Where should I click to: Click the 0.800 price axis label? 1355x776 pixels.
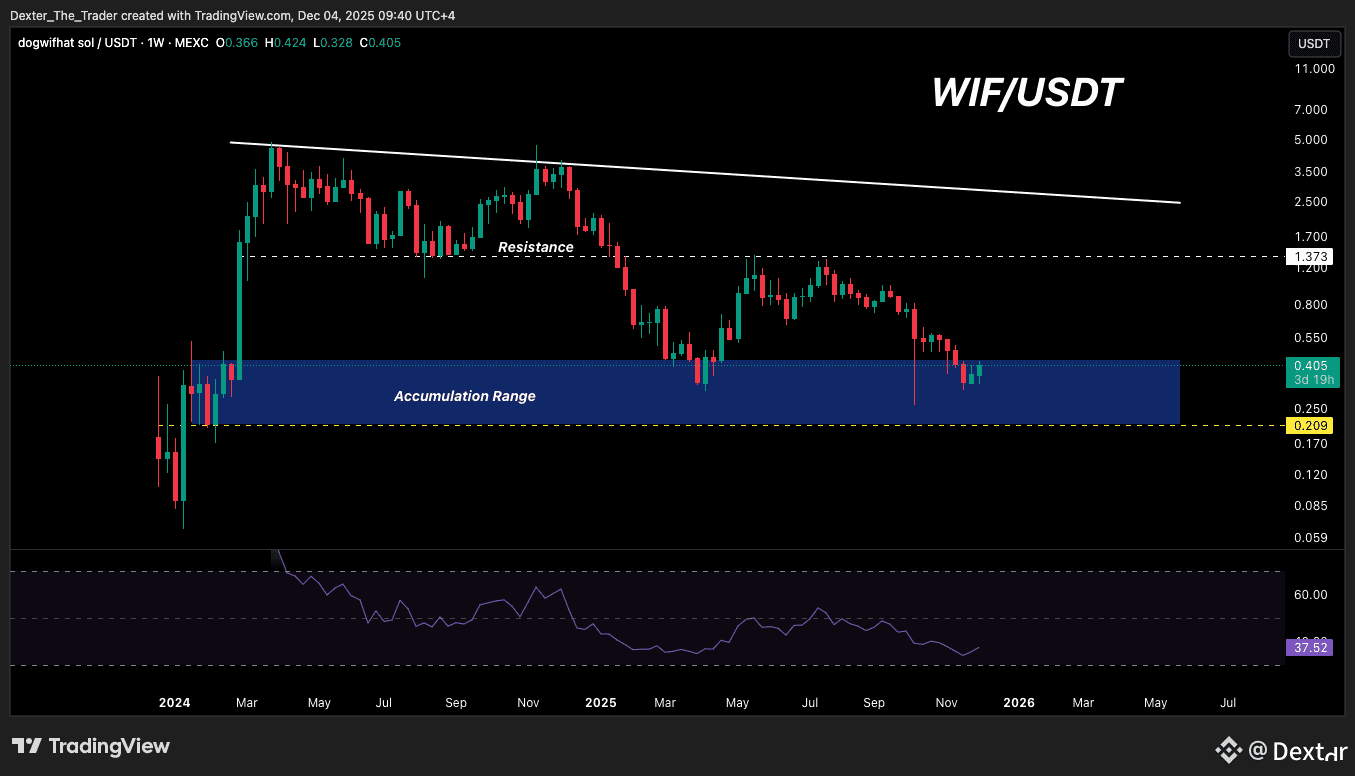(x=1311, y=305)
